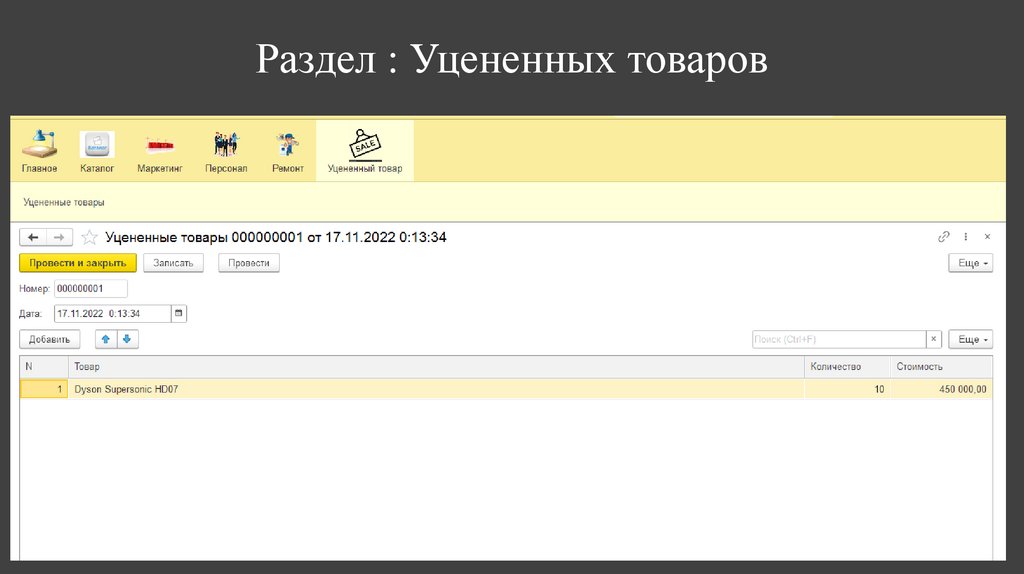
Task: Open the Ремонт section icon
Action: coord(287,151)
